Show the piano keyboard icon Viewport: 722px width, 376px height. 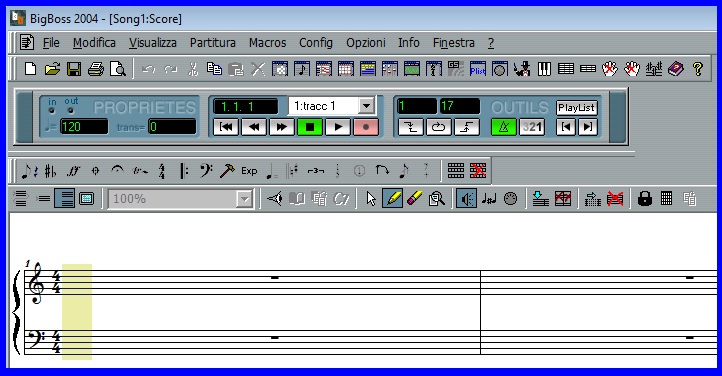tap(544, 69)
